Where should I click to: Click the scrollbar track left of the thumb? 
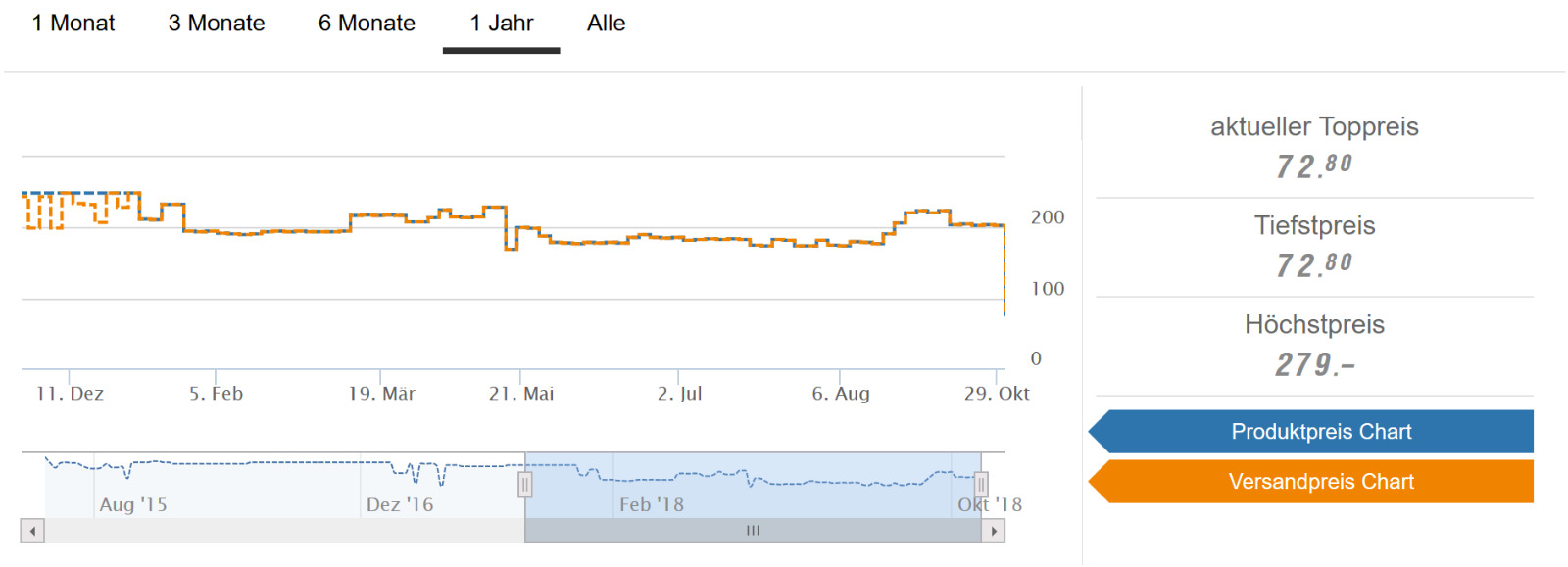point(284,531)
